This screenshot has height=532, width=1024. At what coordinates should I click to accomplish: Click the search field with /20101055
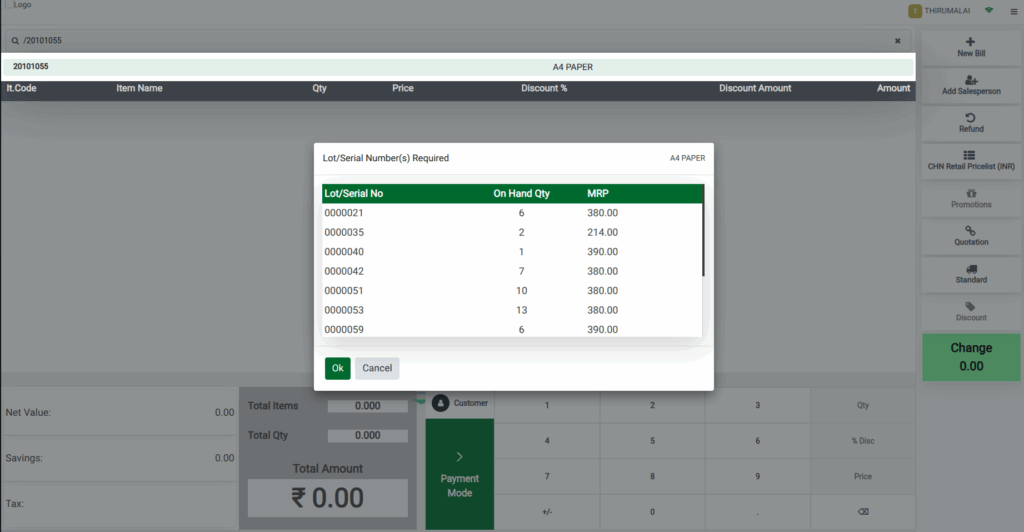click(x=457, y=40)
